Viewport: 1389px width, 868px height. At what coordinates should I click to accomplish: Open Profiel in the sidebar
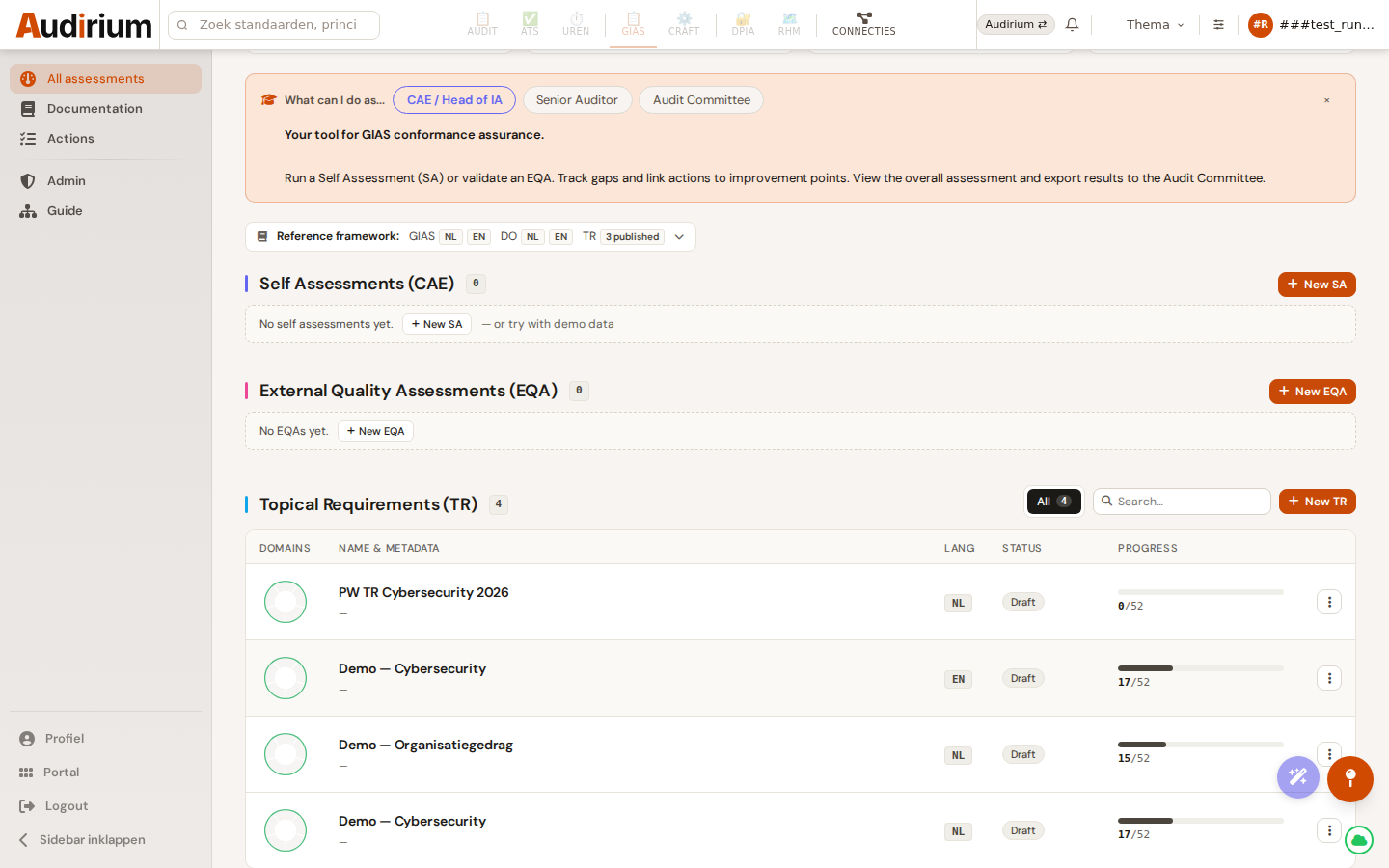[105, 739]
